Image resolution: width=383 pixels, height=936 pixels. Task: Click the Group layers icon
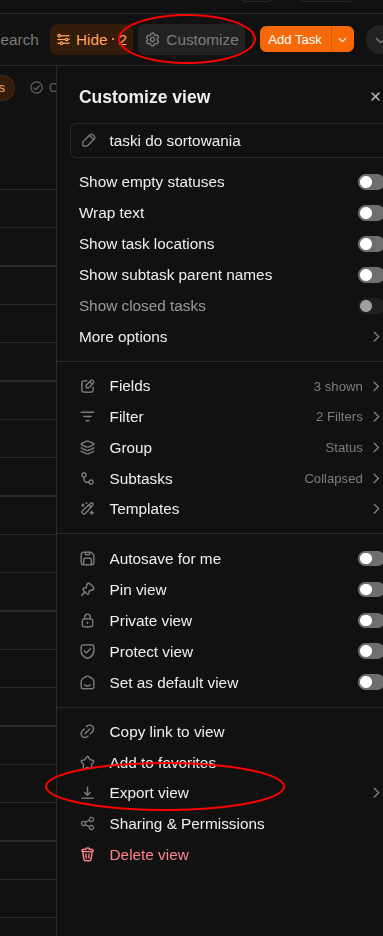click(88, 448)
